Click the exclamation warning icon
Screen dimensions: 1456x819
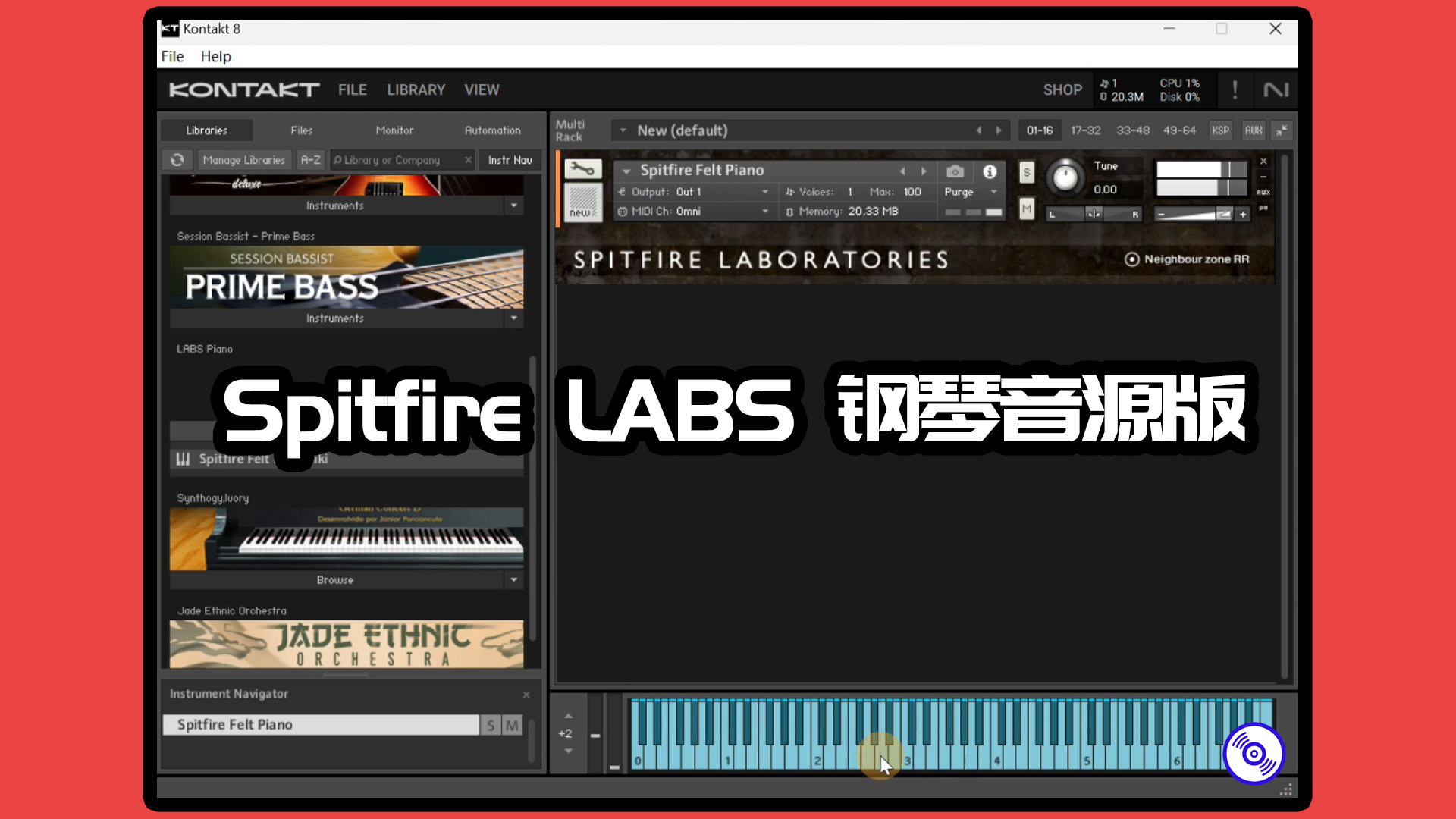tap(1235, 90)
